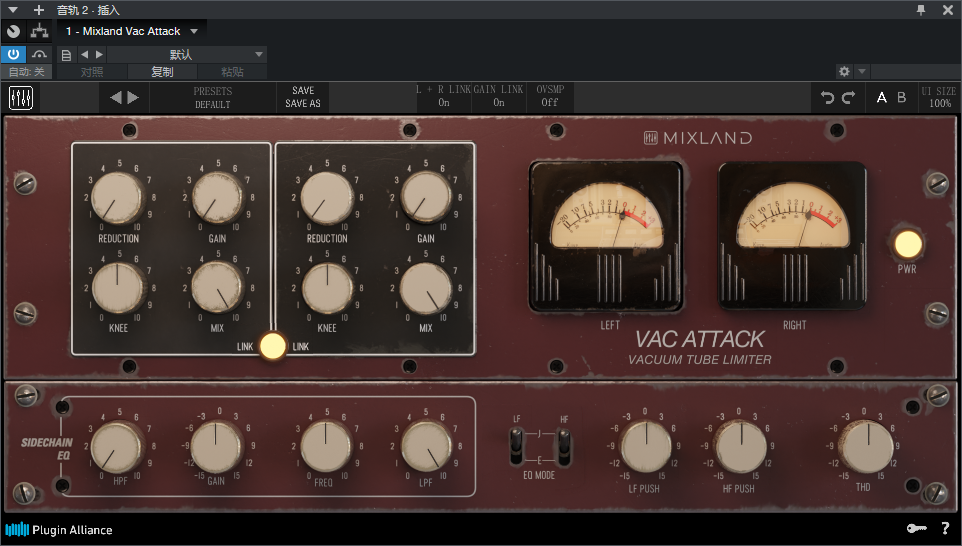Click the right channel MIX knob

tap(426, 287)
